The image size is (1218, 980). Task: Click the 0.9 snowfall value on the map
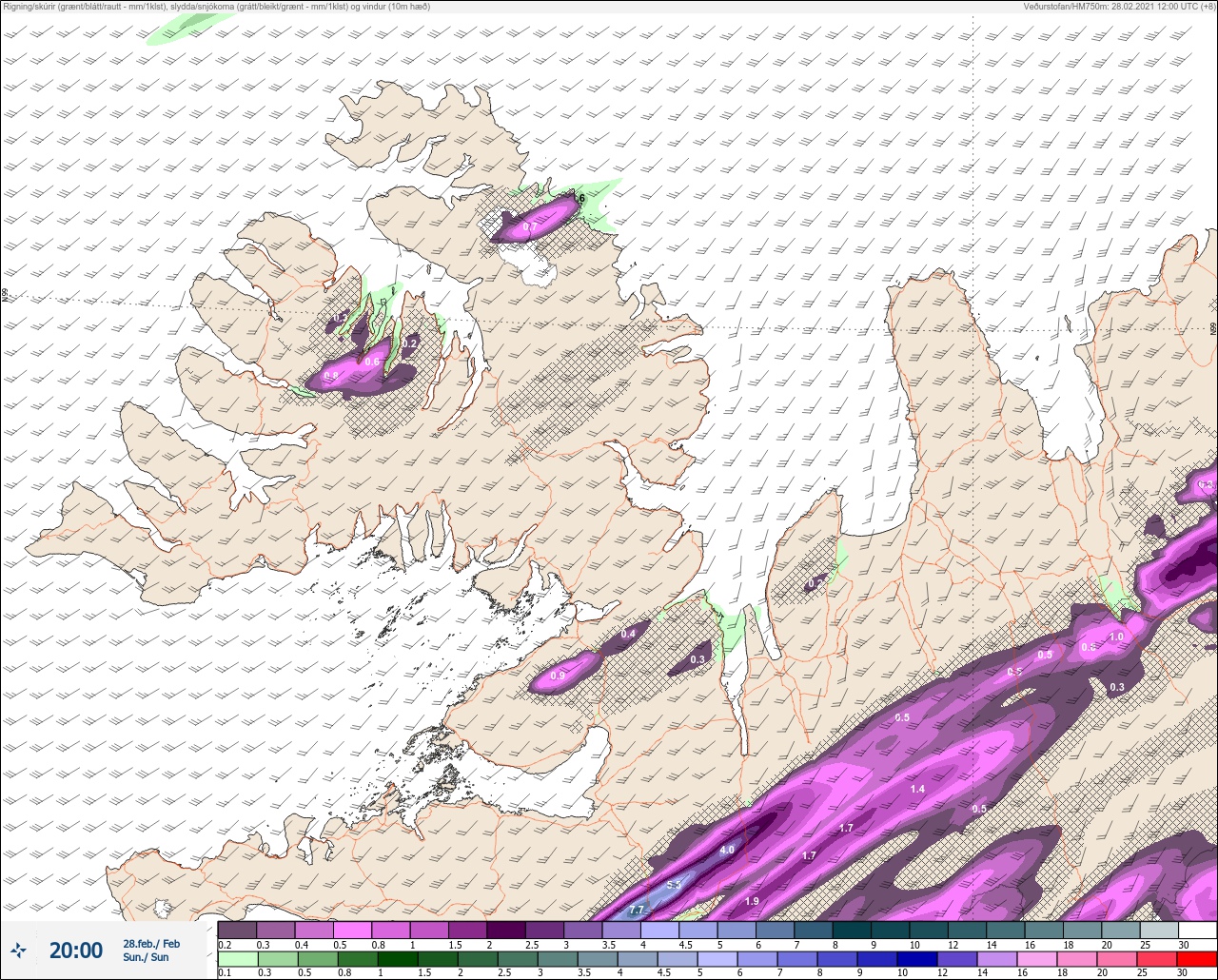[558, 676]
